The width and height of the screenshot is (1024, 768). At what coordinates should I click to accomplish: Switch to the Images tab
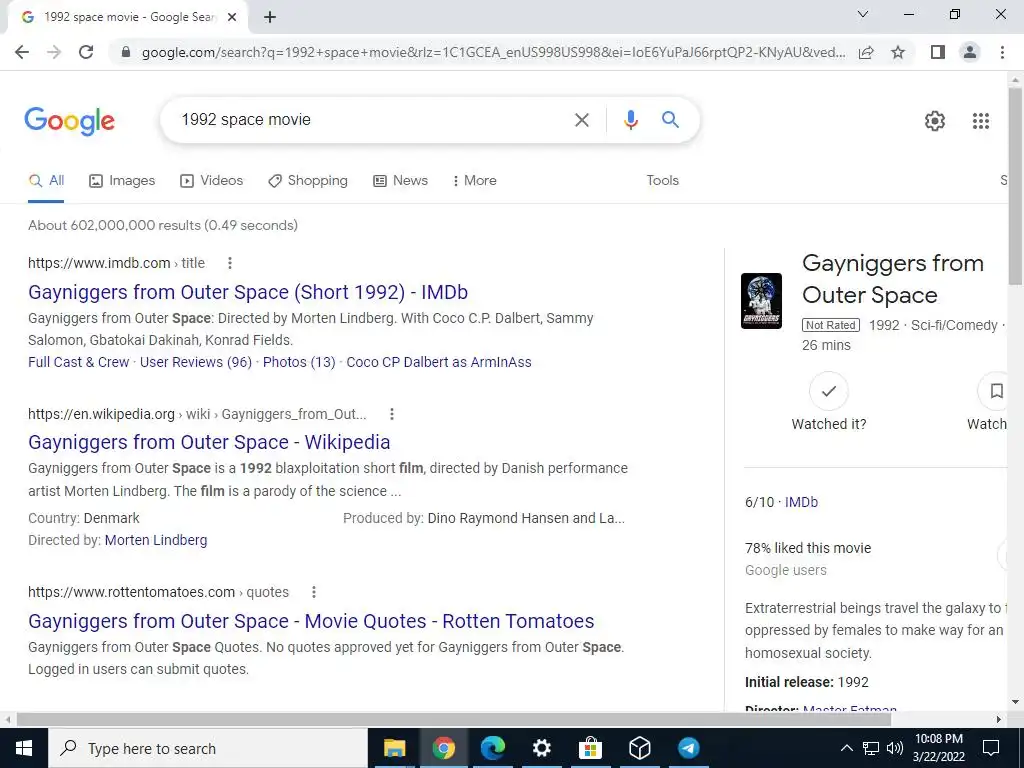coord(122,181)
